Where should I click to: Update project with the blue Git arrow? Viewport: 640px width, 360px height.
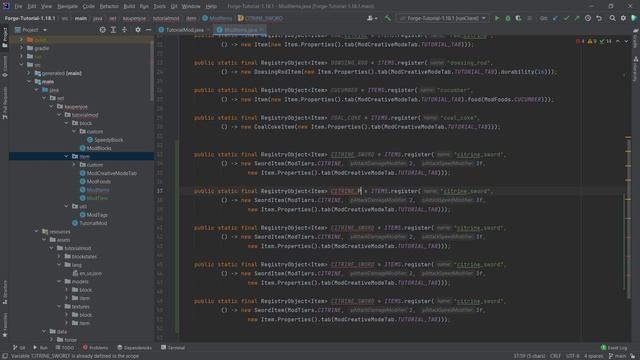(x=555, y=18)
